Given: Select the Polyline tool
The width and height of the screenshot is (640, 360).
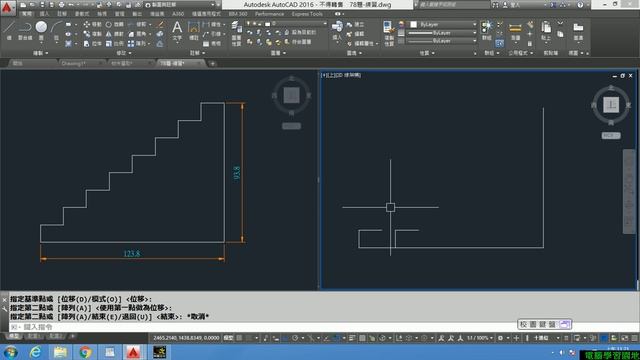Looking at the screenshot, I should 25,30.
